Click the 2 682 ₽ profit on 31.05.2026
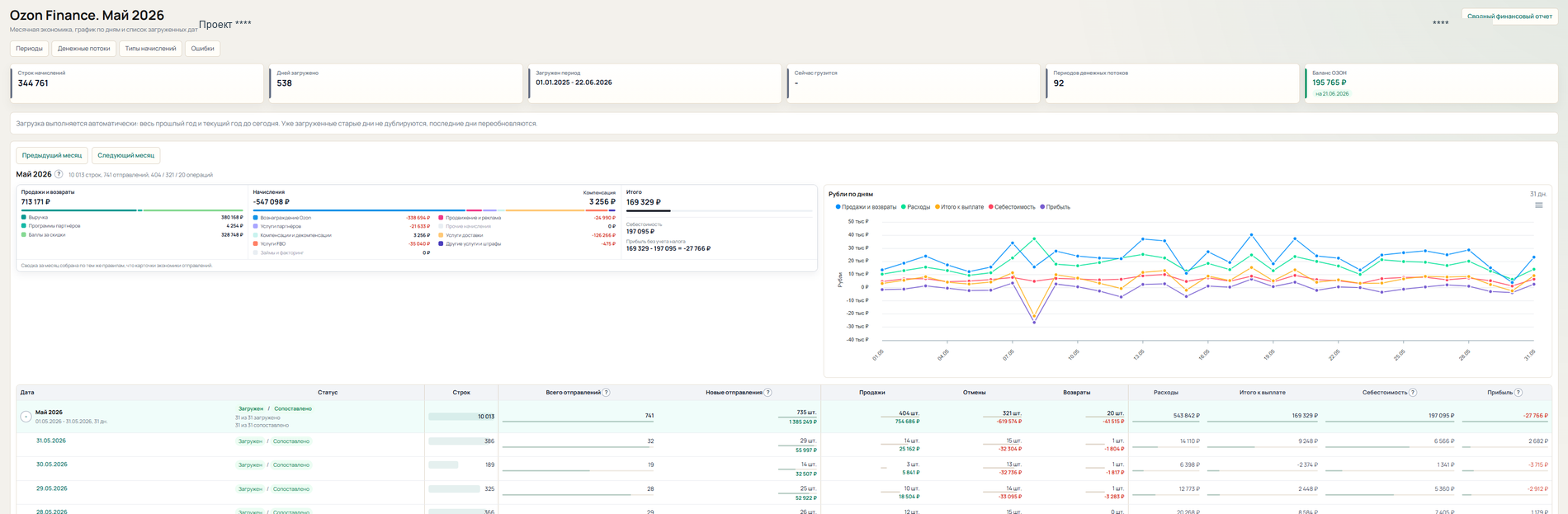 (1538, 441)
